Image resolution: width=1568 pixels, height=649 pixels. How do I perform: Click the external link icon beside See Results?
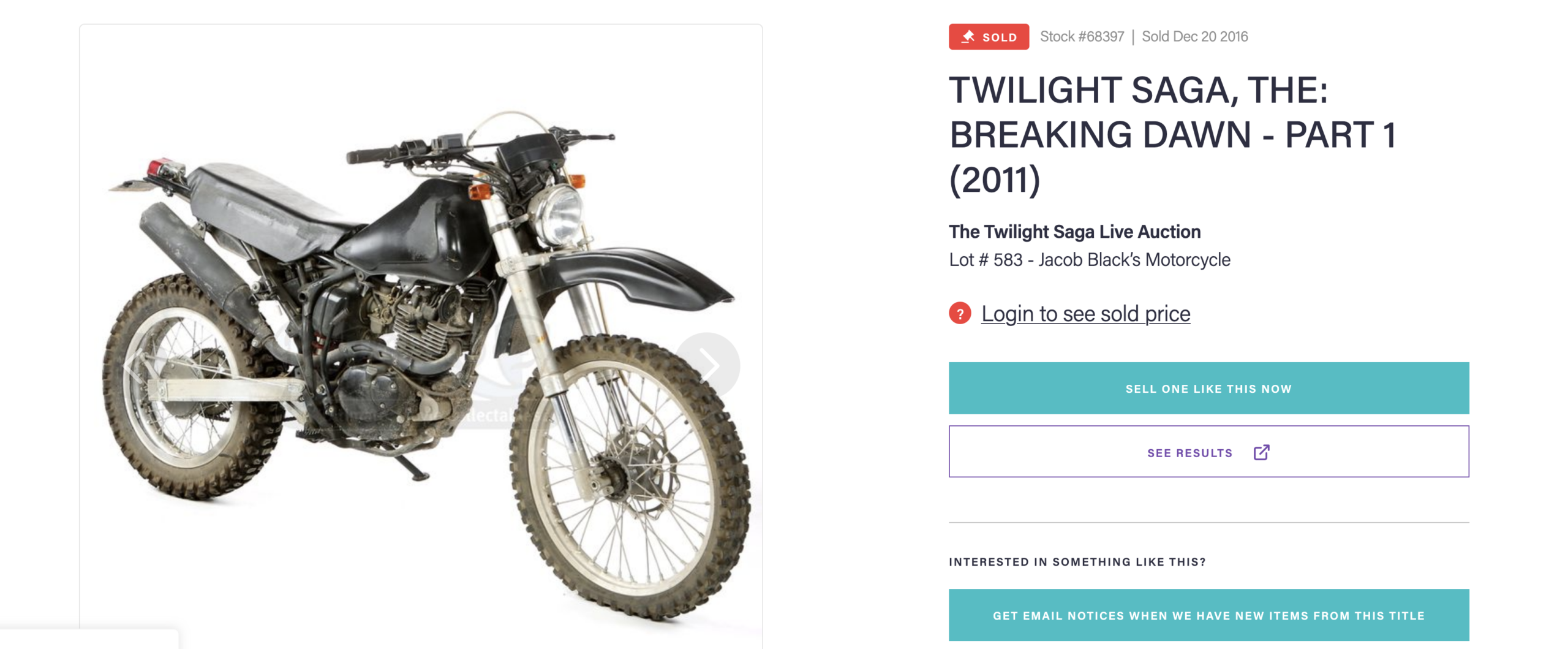coord(1261,452)
